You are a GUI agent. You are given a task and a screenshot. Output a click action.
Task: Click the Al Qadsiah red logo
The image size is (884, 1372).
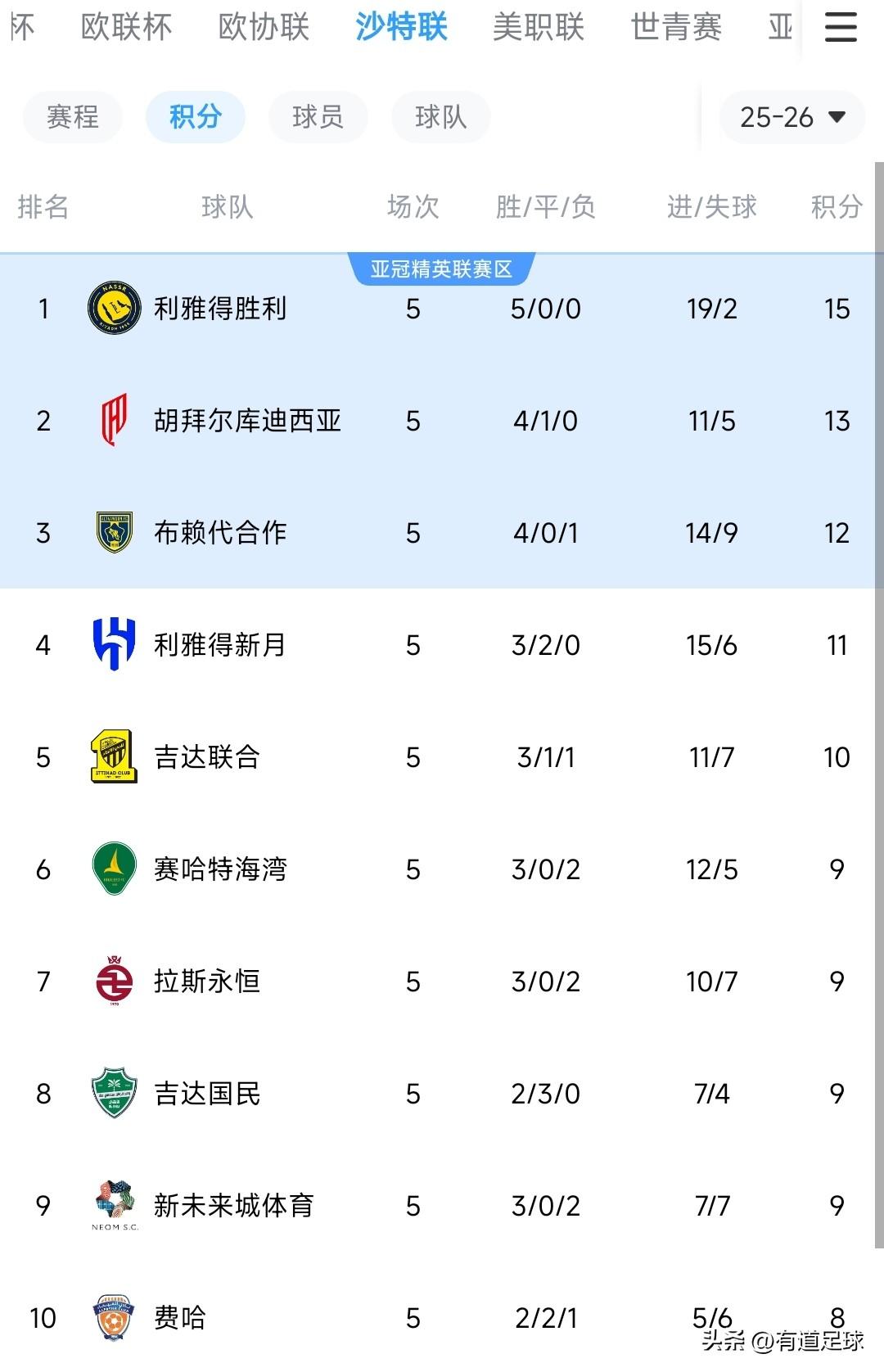tap(114, 420)
